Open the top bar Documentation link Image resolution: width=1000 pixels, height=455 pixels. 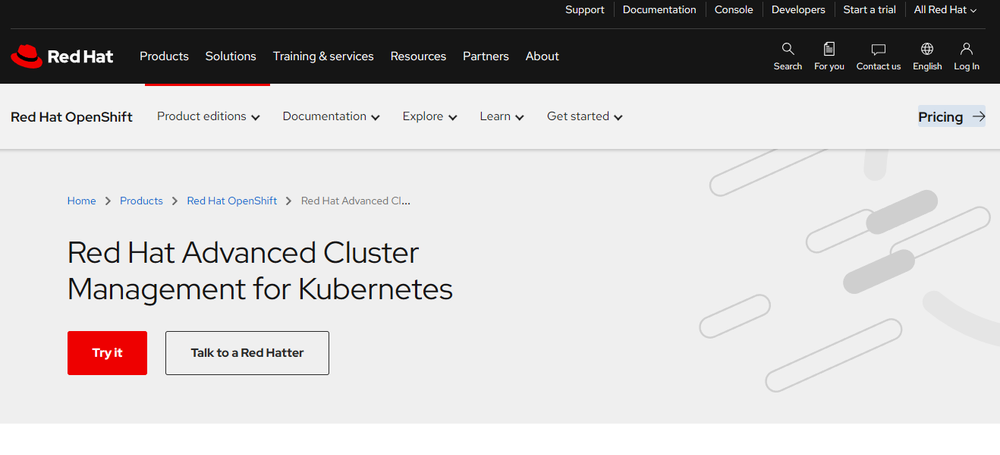(x=659, y=10)
